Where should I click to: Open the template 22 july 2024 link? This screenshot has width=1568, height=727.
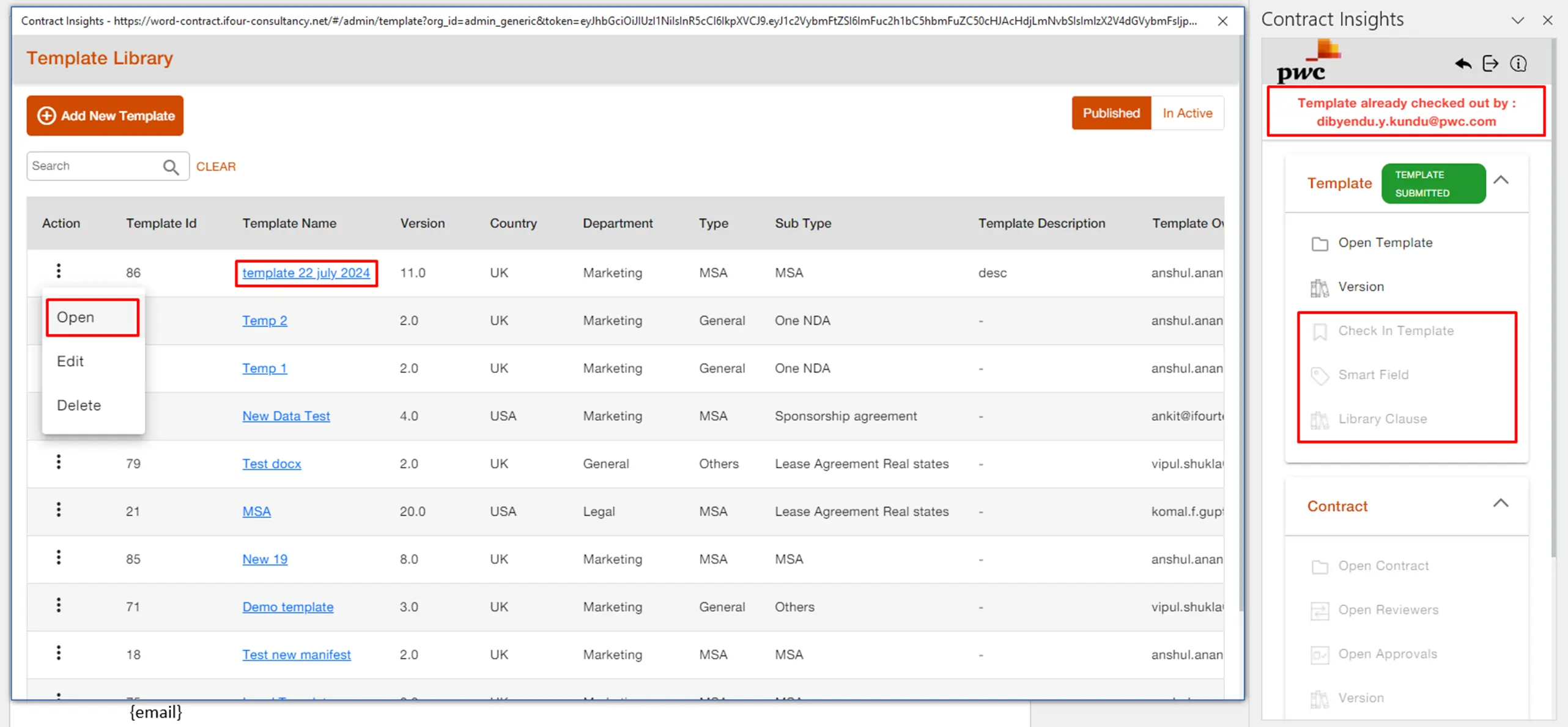click(306, 273)
